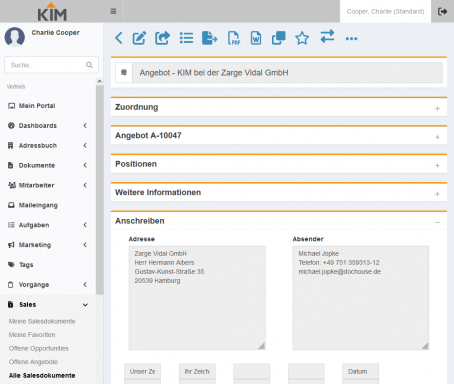The height and width of the screenshot is (384, 454).
Task: Go back with the left arrow icon
Action: point(119,38)
